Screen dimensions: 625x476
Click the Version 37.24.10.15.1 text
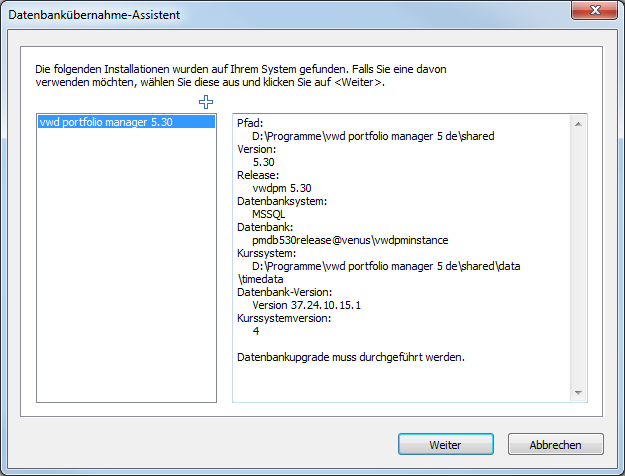[x=307, y=304]
